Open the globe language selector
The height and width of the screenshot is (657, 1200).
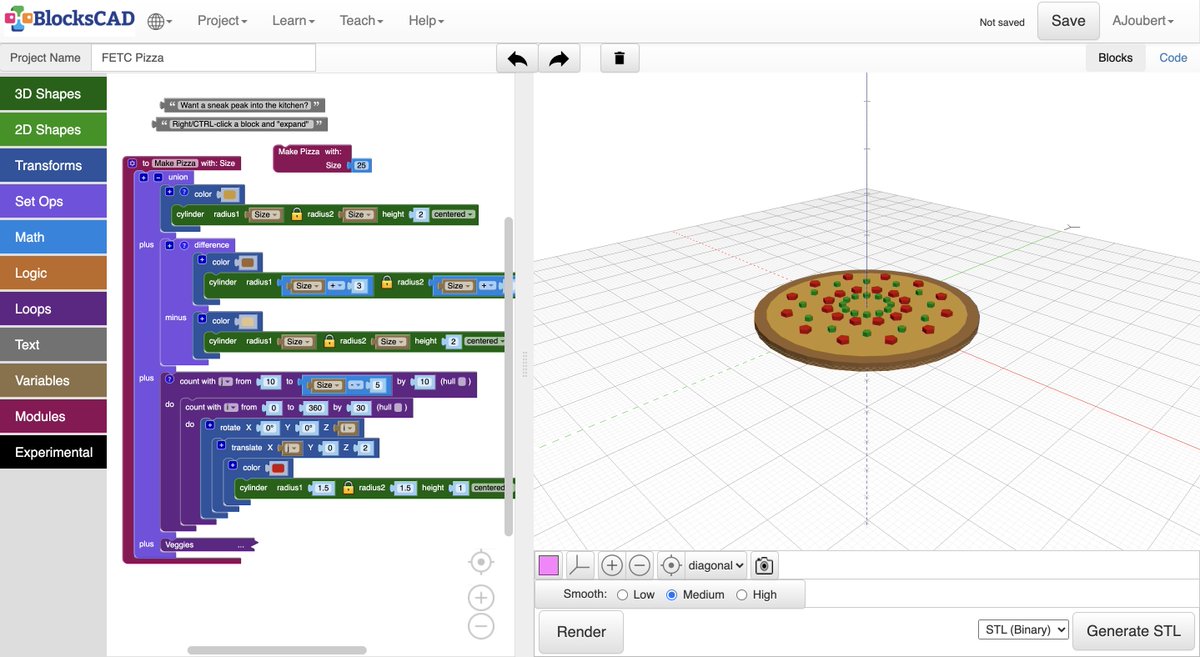pyautogui.click(x=157, y=20)
